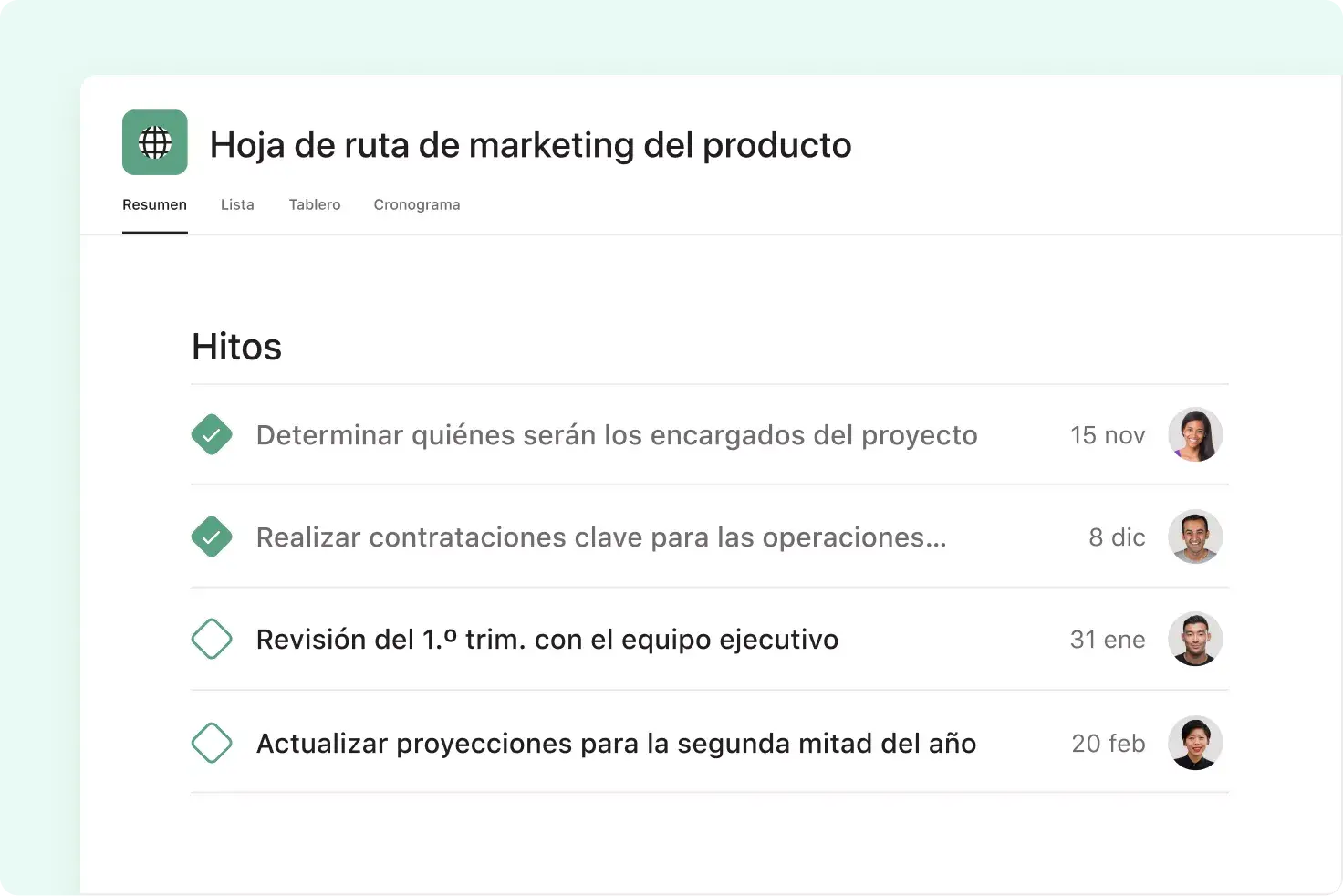Uncheck the completed "Realizar contrataciones clave" milestone
1343x896 pixels.
point(212,537)
